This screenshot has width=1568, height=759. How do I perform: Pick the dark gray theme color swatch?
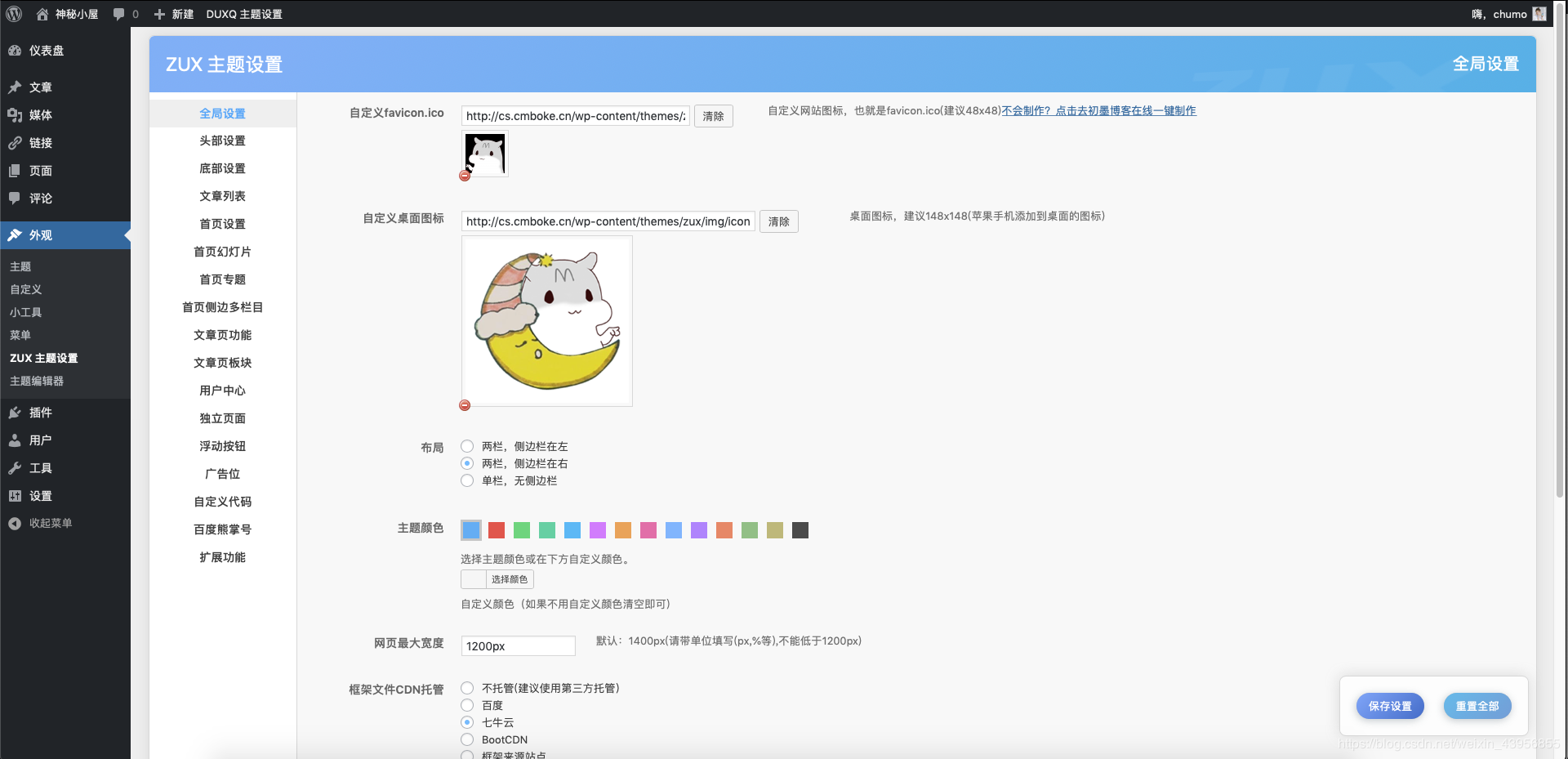tap(800, 530)
